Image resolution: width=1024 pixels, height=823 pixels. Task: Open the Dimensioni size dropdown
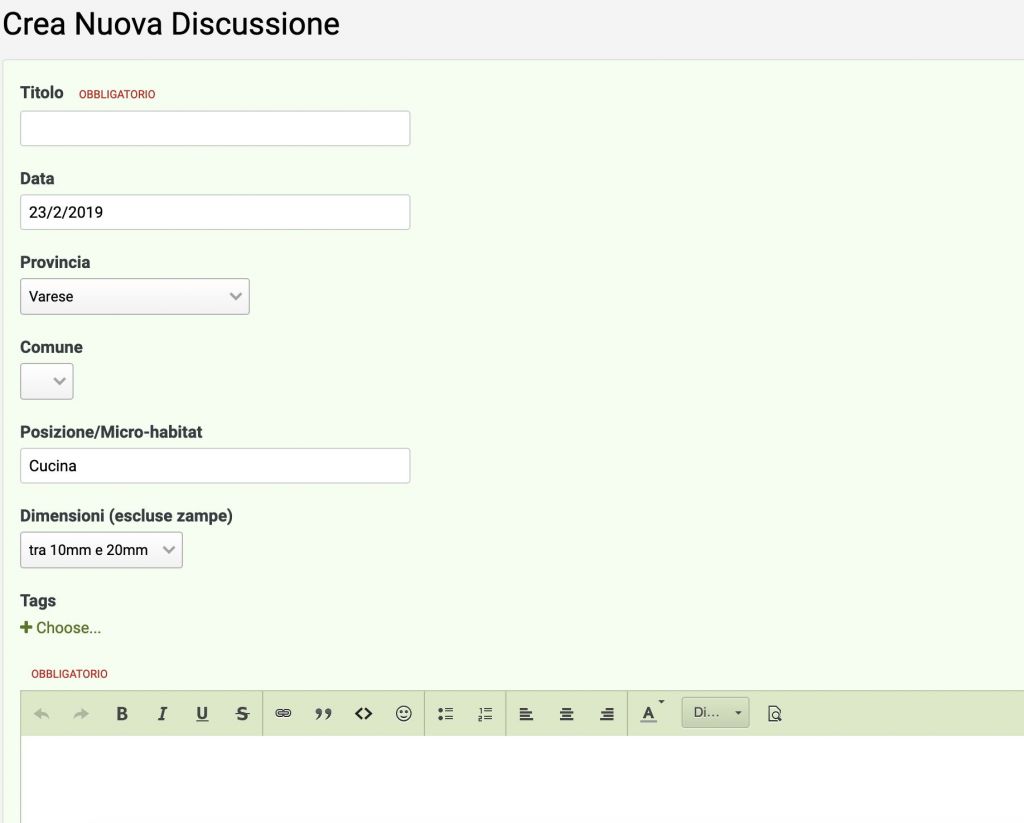click(101, 550)
